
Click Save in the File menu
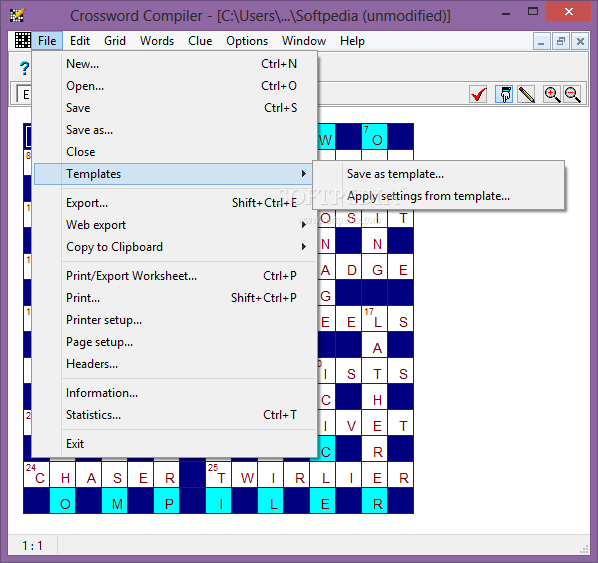[175, 108]
